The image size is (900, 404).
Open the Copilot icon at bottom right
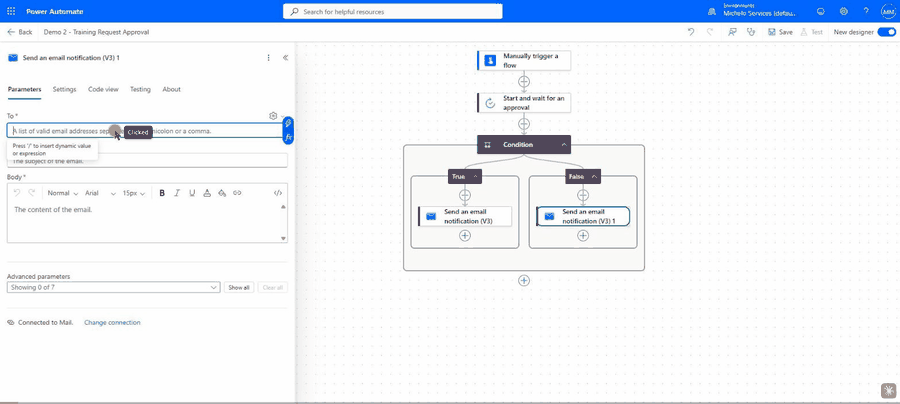[x=888, y=391]
